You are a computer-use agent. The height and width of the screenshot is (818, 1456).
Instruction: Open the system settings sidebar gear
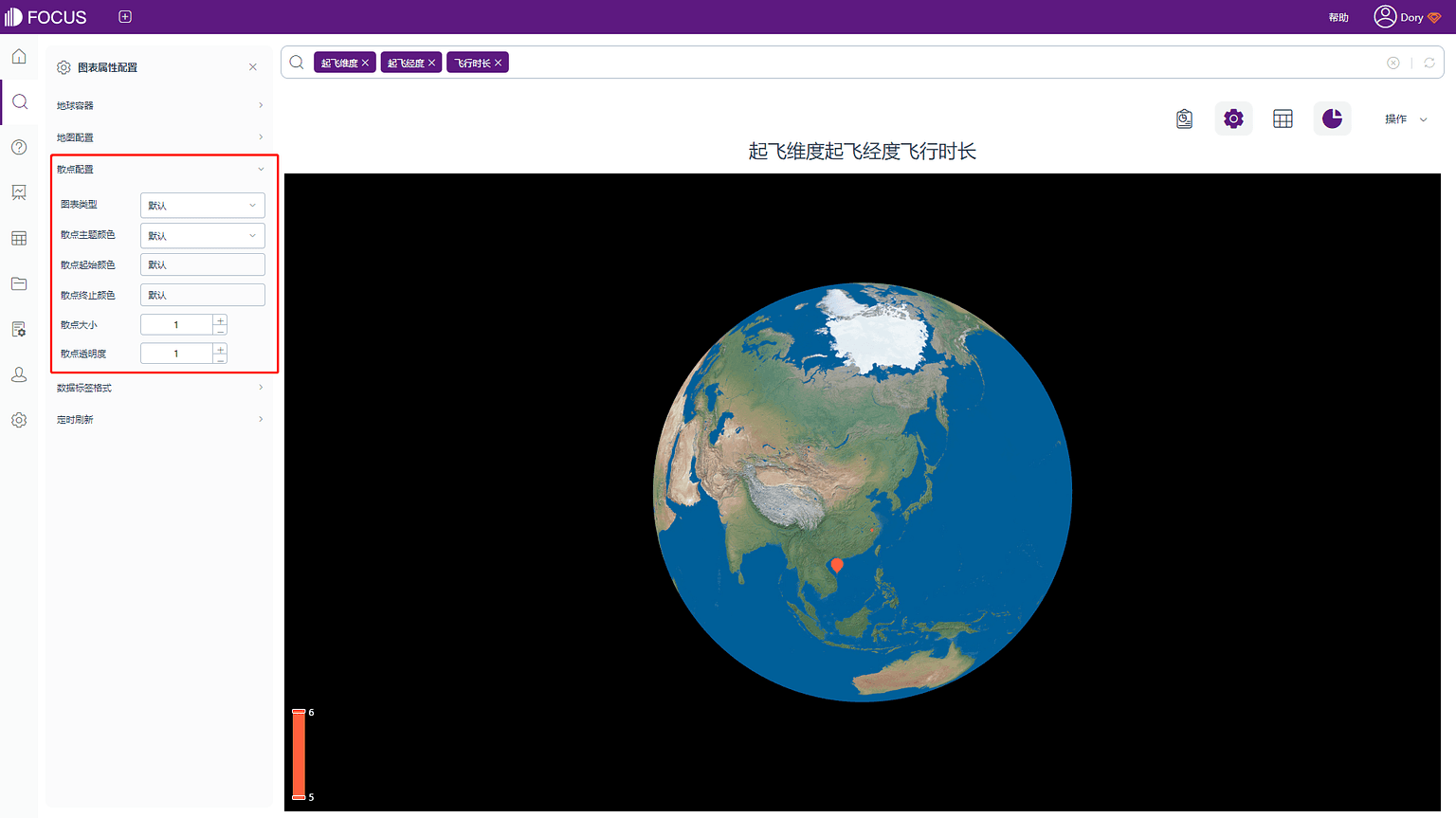tap(19, 420)
